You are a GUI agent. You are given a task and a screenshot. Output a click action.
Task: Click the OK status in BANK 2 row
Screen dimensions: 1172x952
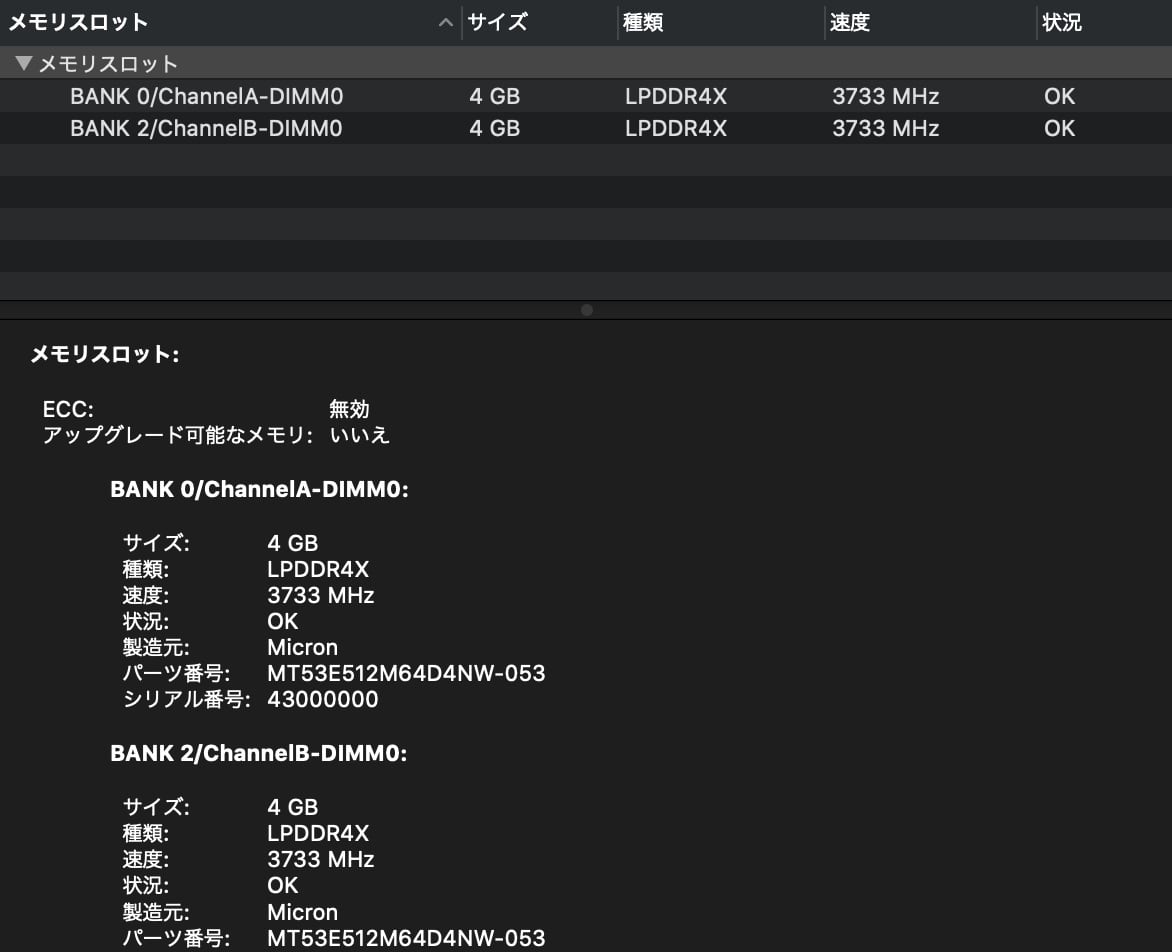point(1059,129)
